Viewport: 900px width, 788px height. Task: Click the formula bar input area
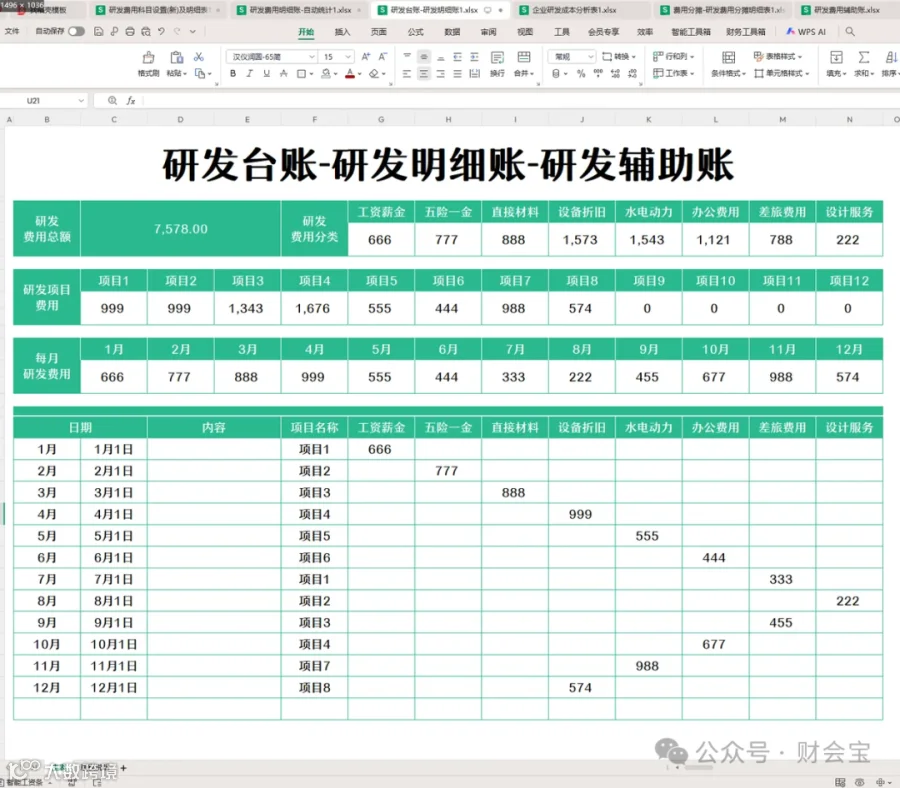(x=519, y=100)
